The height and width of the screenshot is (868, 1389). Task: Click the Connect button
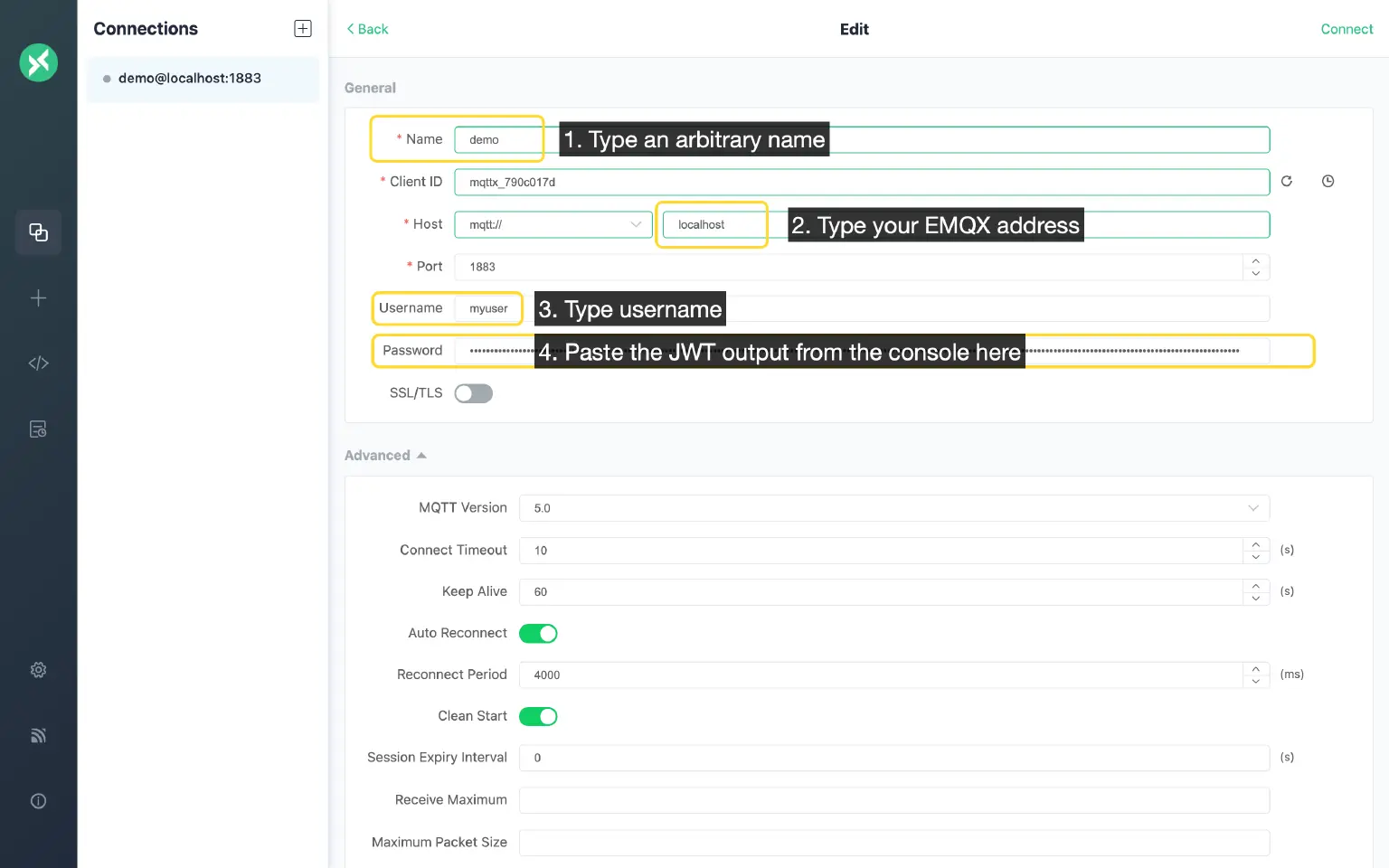pos(1346,29)
